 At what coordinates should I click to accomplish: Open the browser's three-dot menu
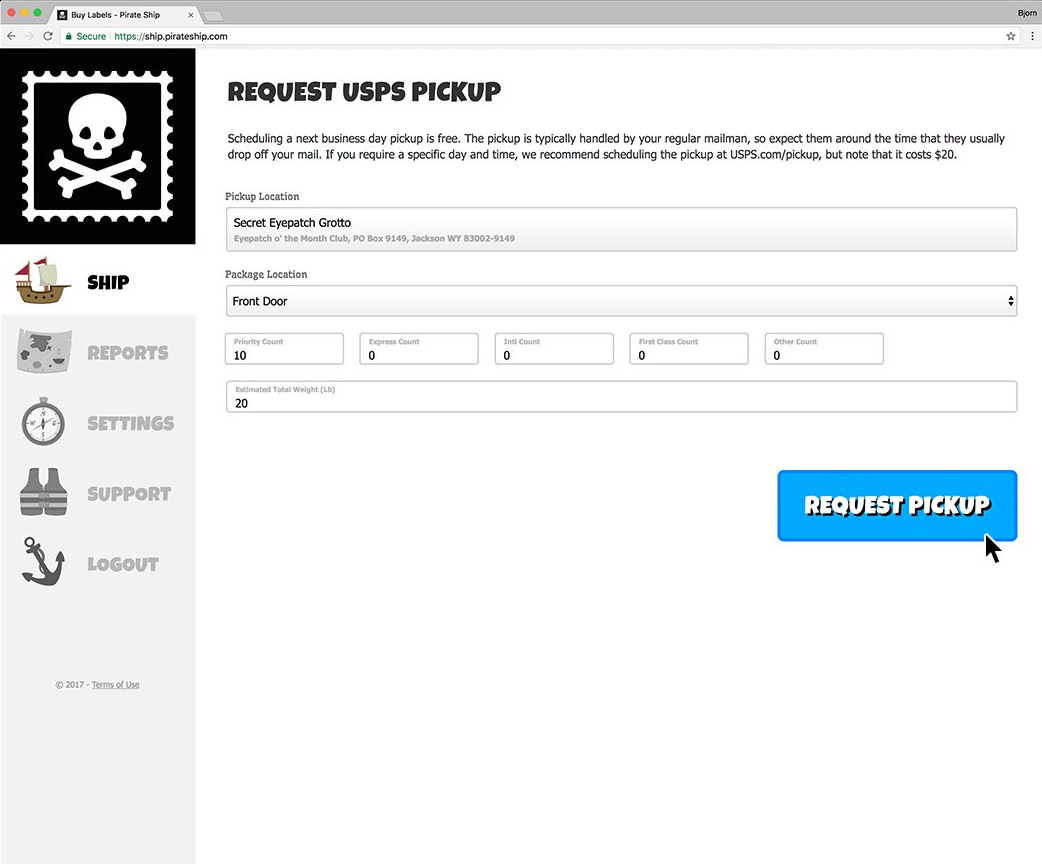click(x=1032, y=36)
